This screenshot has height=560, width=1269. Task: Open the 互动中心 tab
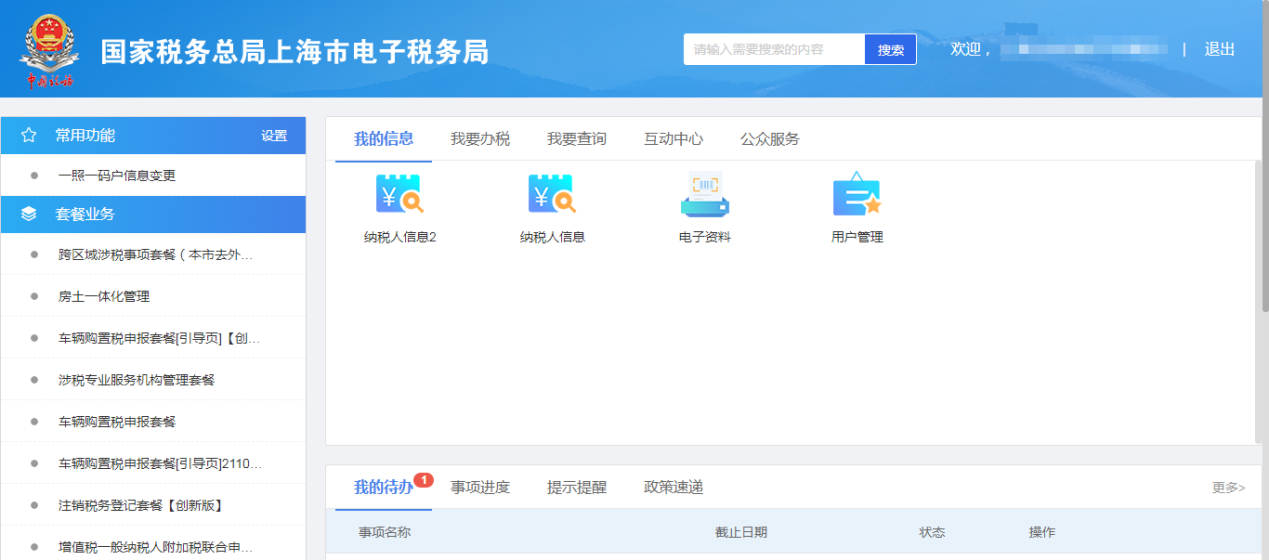click(673, 139)
